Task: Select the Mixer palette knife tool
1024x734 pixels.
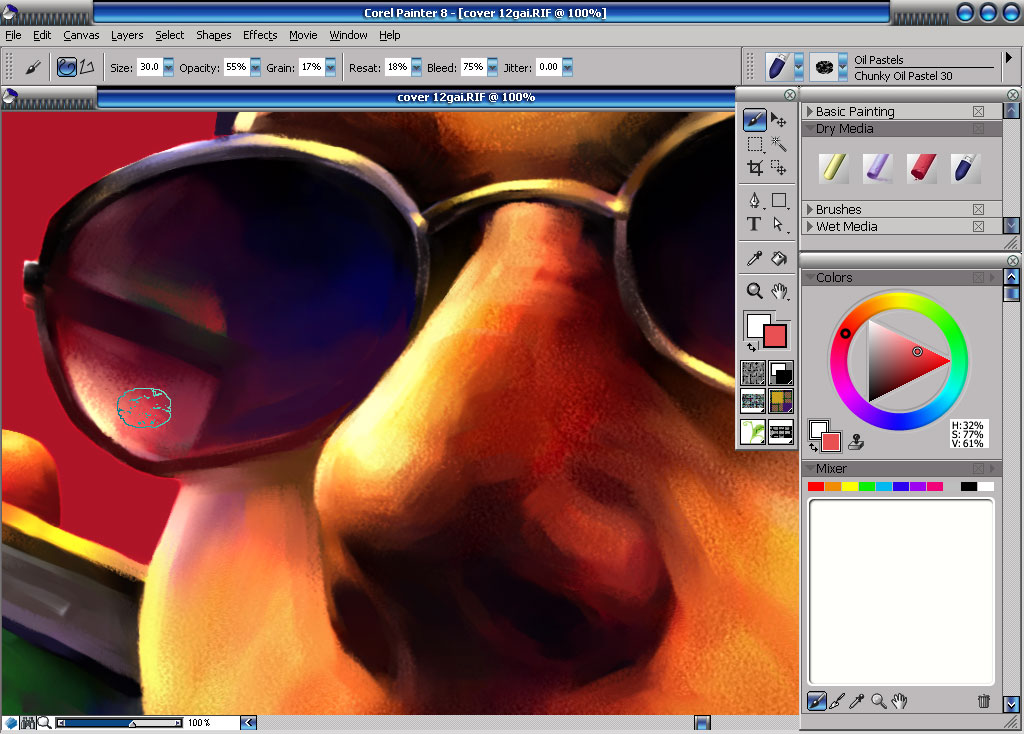Action: click(837, 701)
